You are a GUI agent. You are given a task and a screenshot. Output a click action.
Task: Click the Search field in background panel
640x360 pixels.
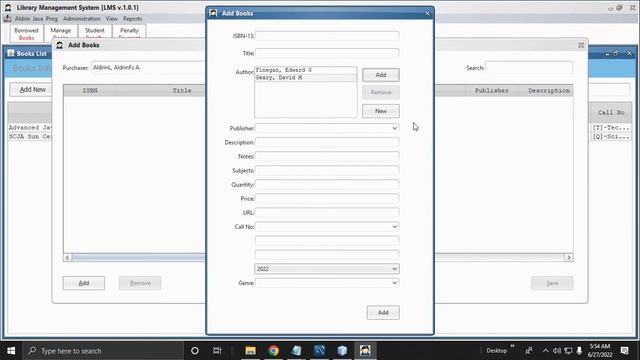point(529,68)
